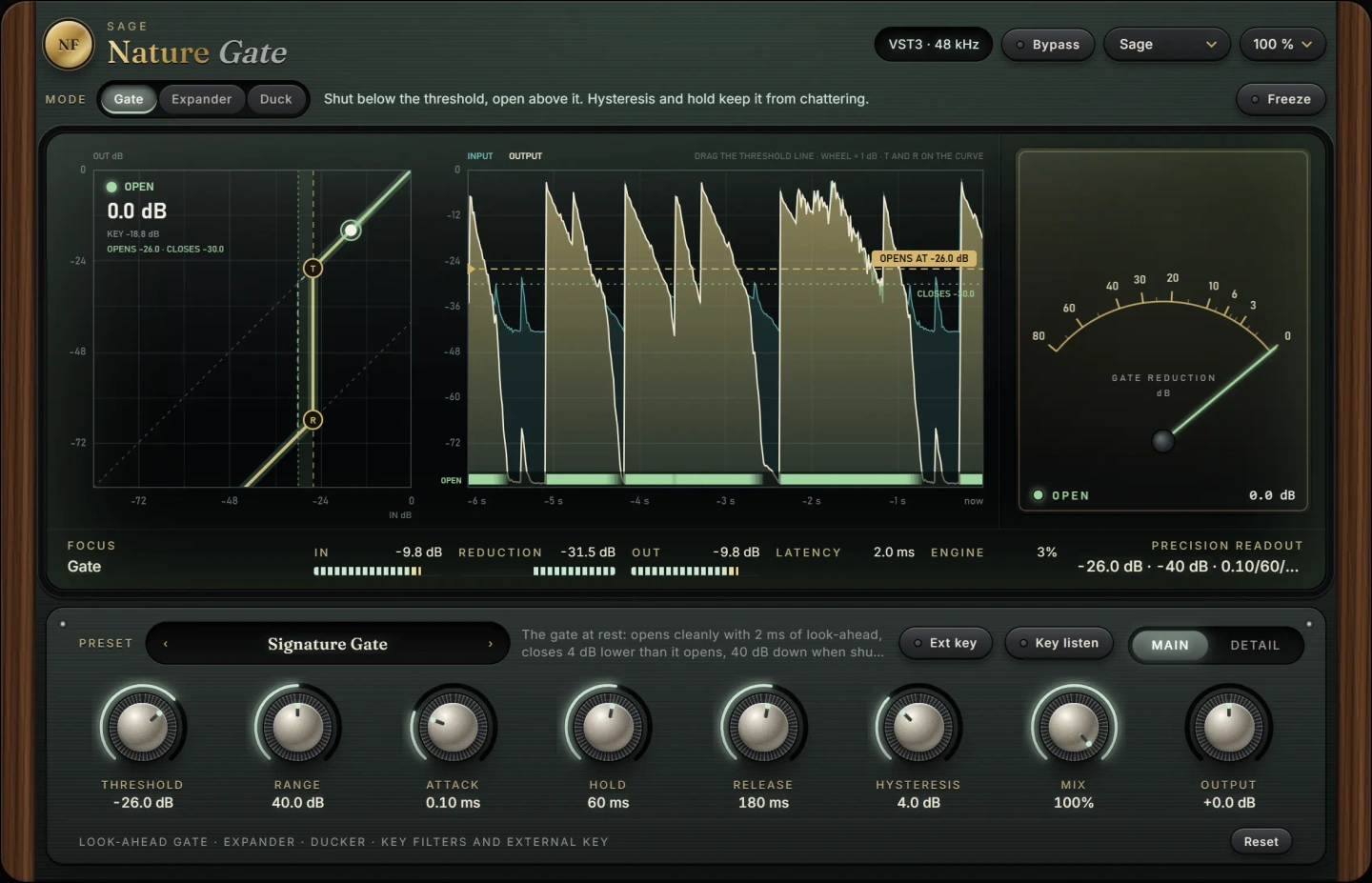Open the Signature Gate preset selector
This screenshot has height=883, width=1372.
point(328,644)
